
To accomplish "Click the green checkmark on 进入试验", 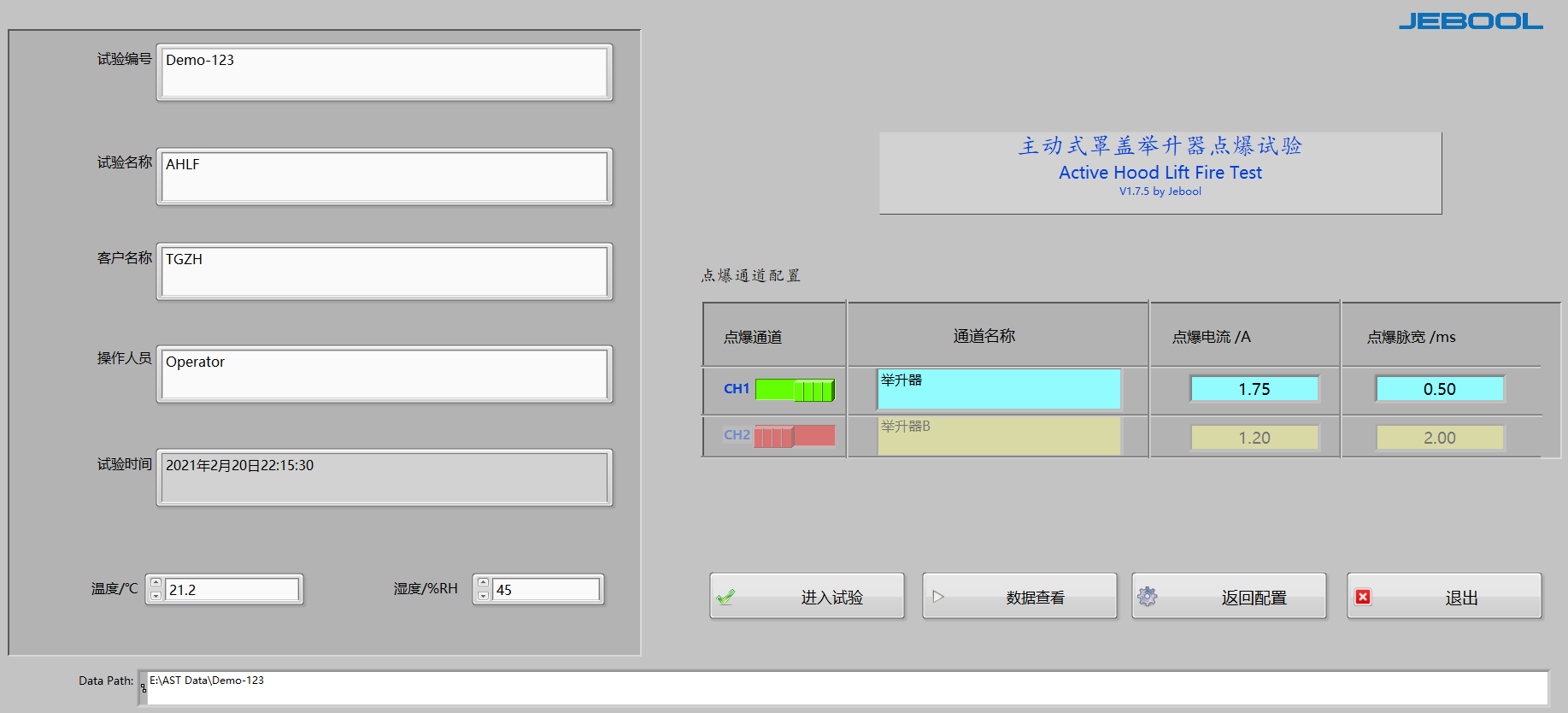I will coord(725,598).
